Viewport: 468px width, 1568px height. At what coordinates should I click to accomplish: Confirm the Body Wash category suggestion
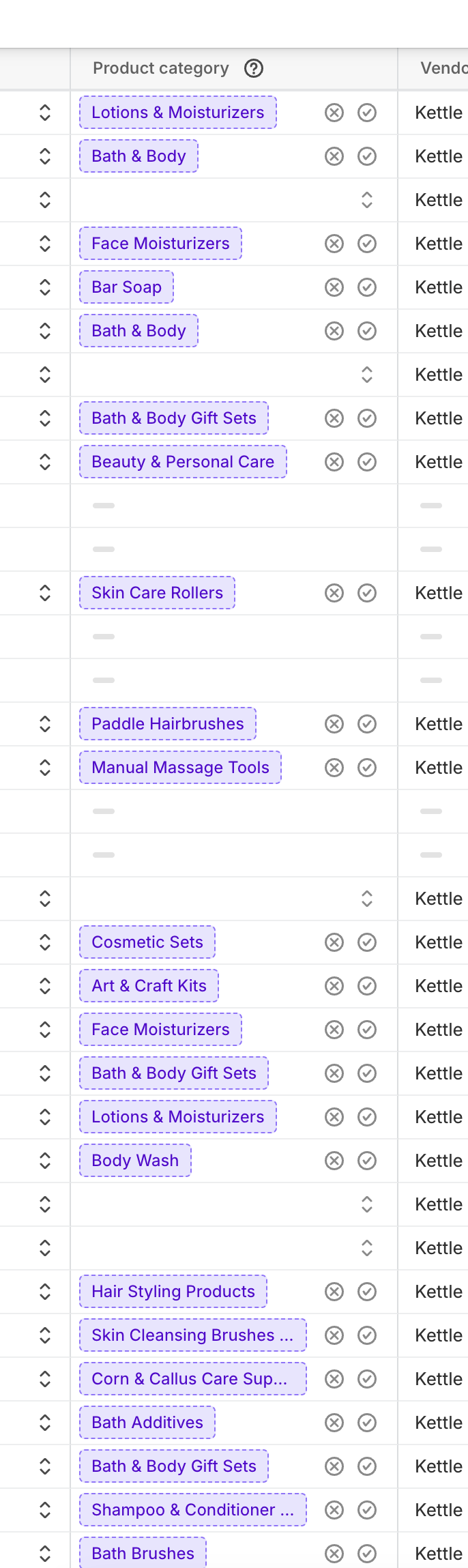(367, 1161)
